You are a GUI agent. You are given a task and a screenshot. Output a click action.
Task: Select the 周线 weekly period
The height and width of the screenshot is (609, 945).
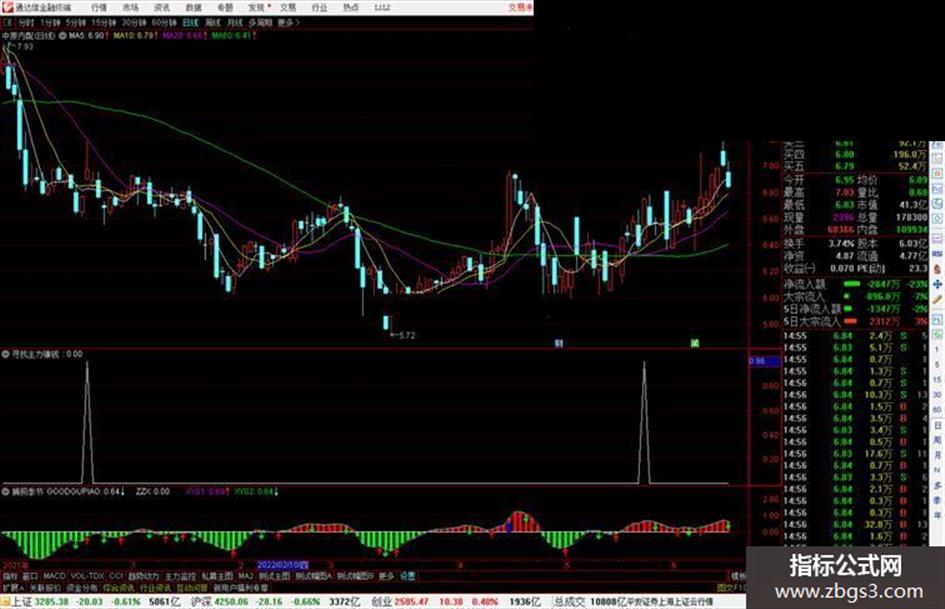pyautogui.click(x=213, y=22)
